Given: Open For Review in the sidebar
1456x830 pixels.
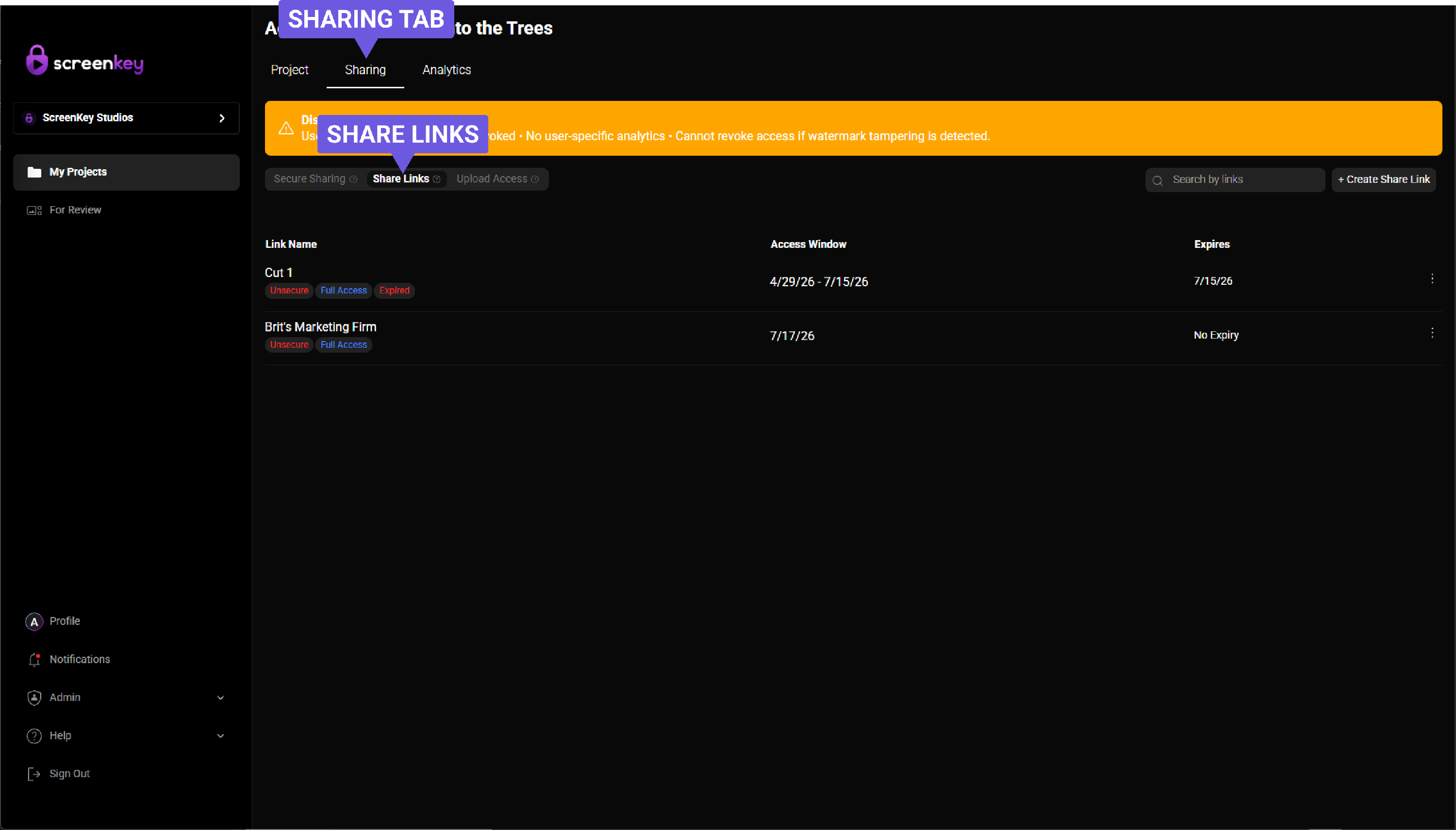Looking at the screenshot, I should 126,211.
